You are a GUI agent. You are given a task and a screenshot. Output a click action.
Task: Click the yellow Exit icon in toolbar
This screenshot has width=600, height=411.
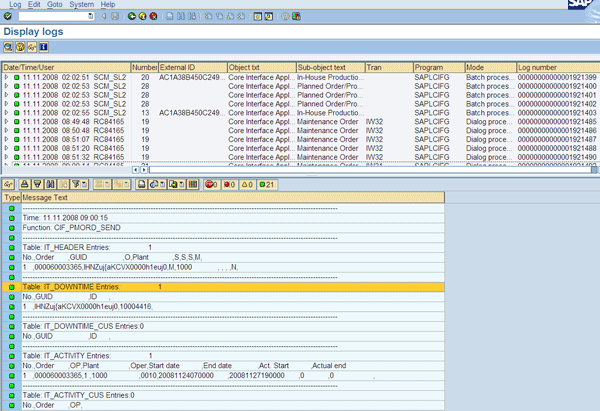click(x=144, y=18)
